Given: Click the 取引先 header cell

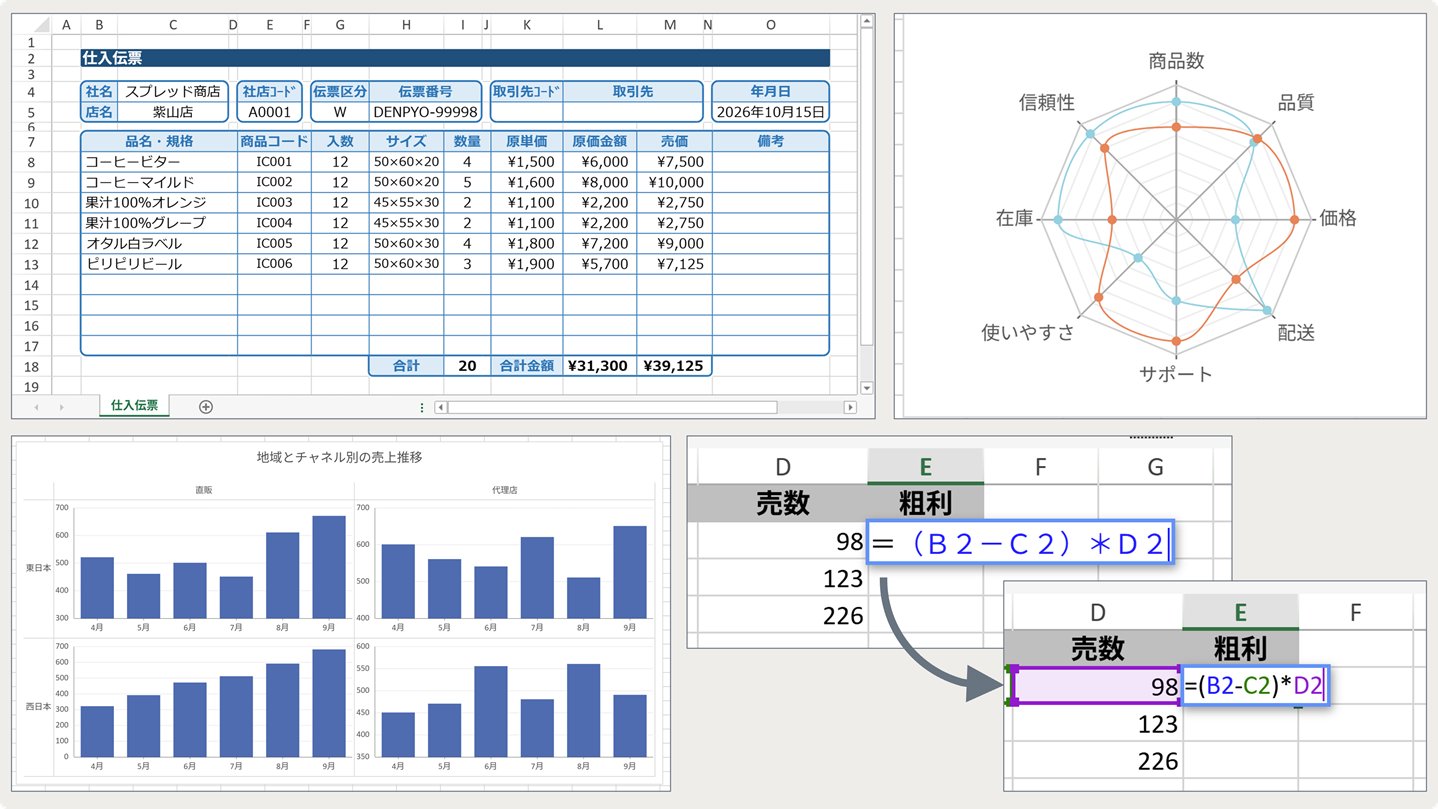Looking at the screenshot, I should [x=633, y=91].
